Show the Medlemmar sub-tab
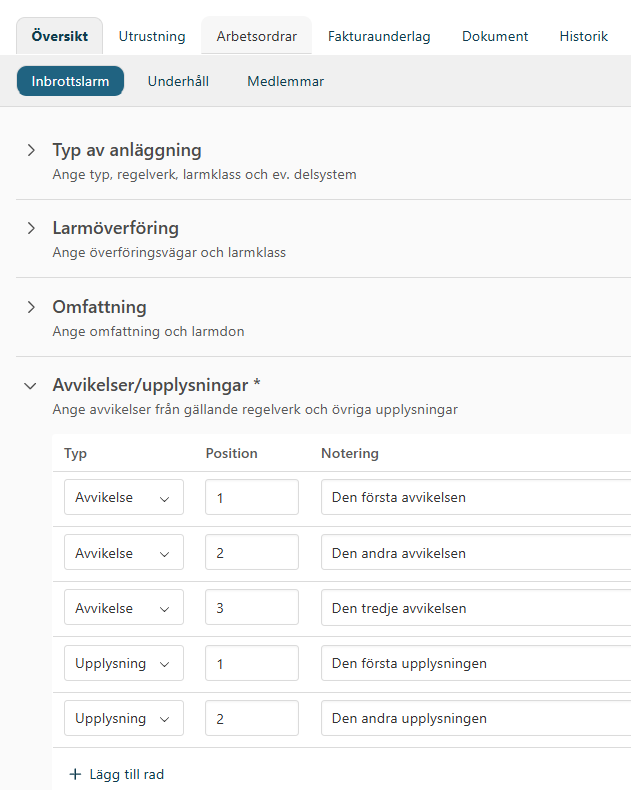The width and height of the screenshot is (631, 790). [285, 81]
